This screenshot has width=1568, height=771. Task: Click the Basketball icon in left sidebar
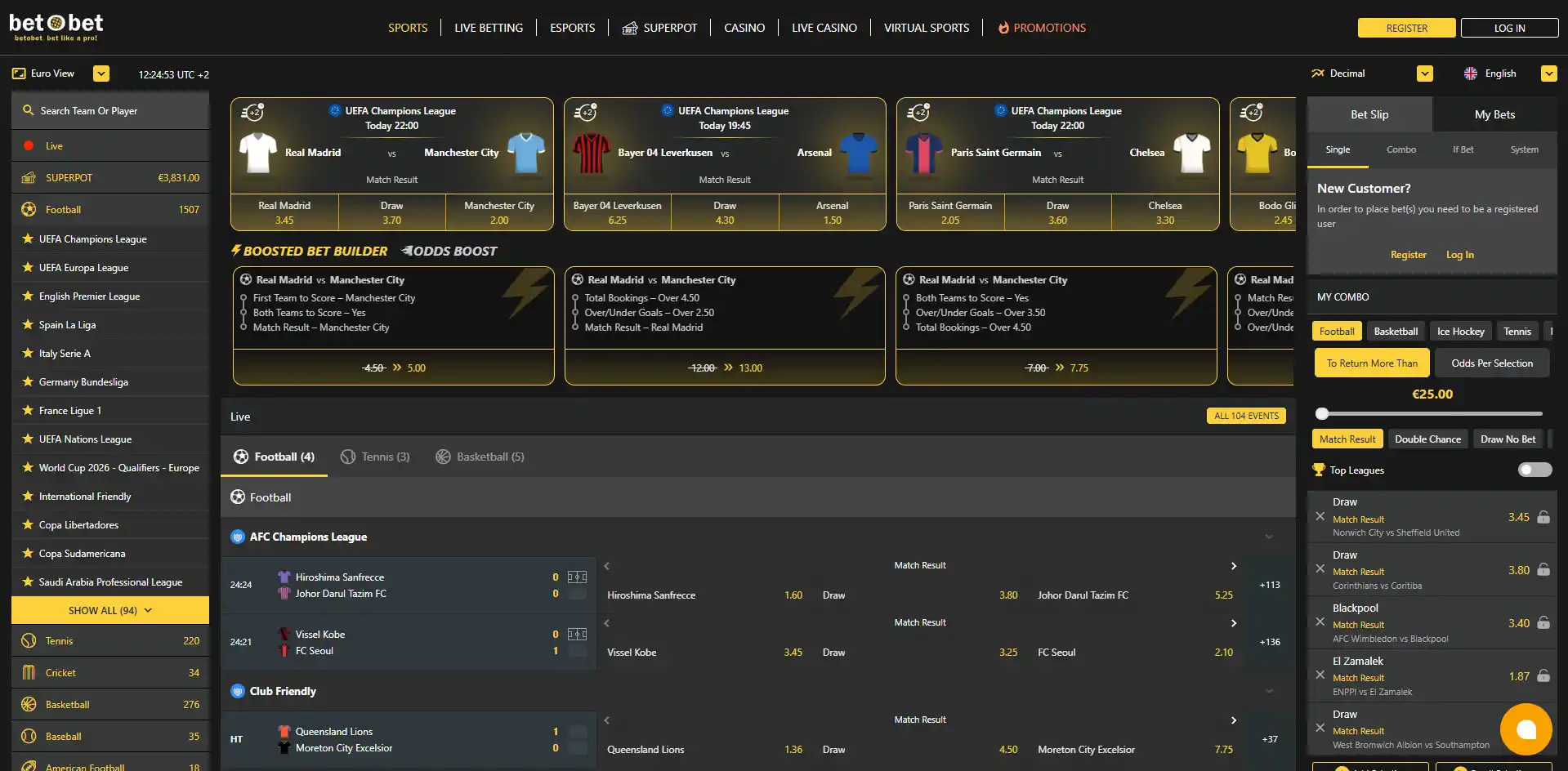[x=29, y=704]
